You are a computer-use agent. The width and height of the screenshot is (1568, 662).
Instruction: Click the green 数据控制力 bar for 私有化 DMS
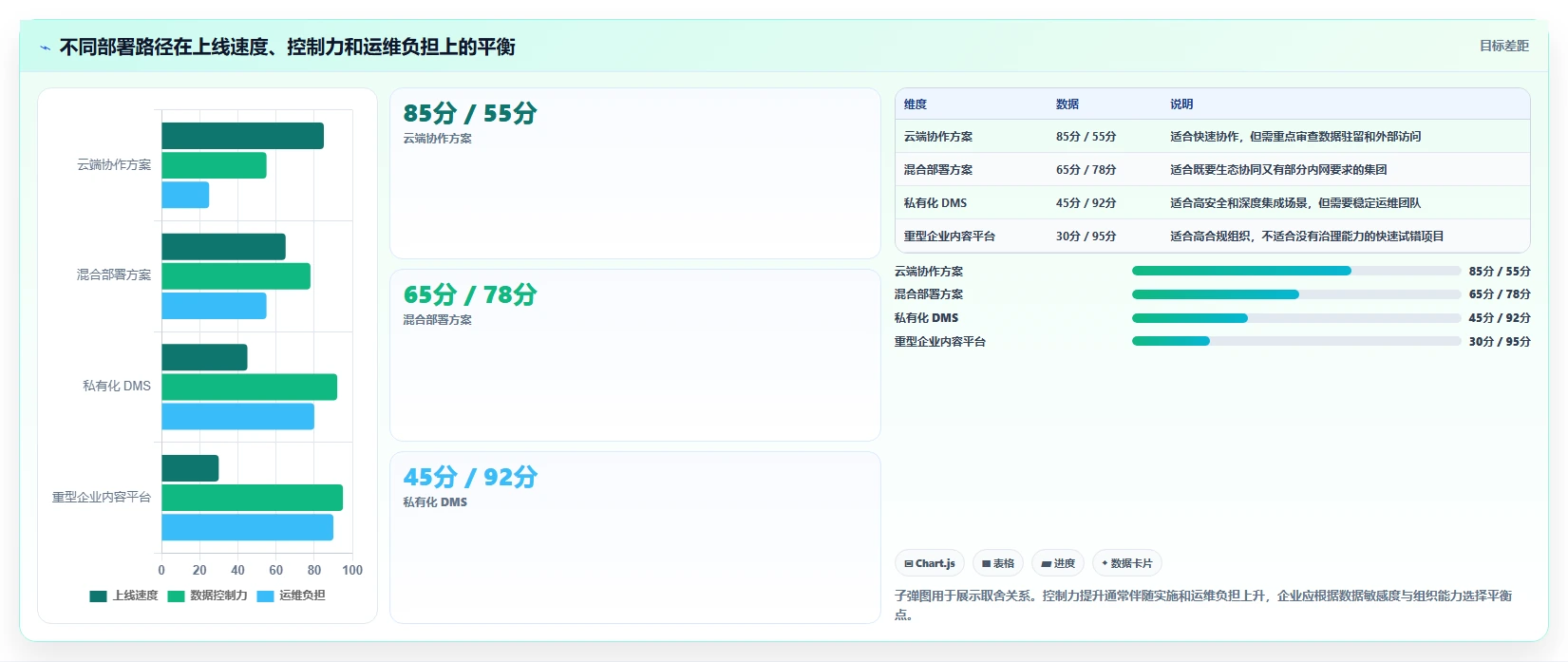click(249, 387)
